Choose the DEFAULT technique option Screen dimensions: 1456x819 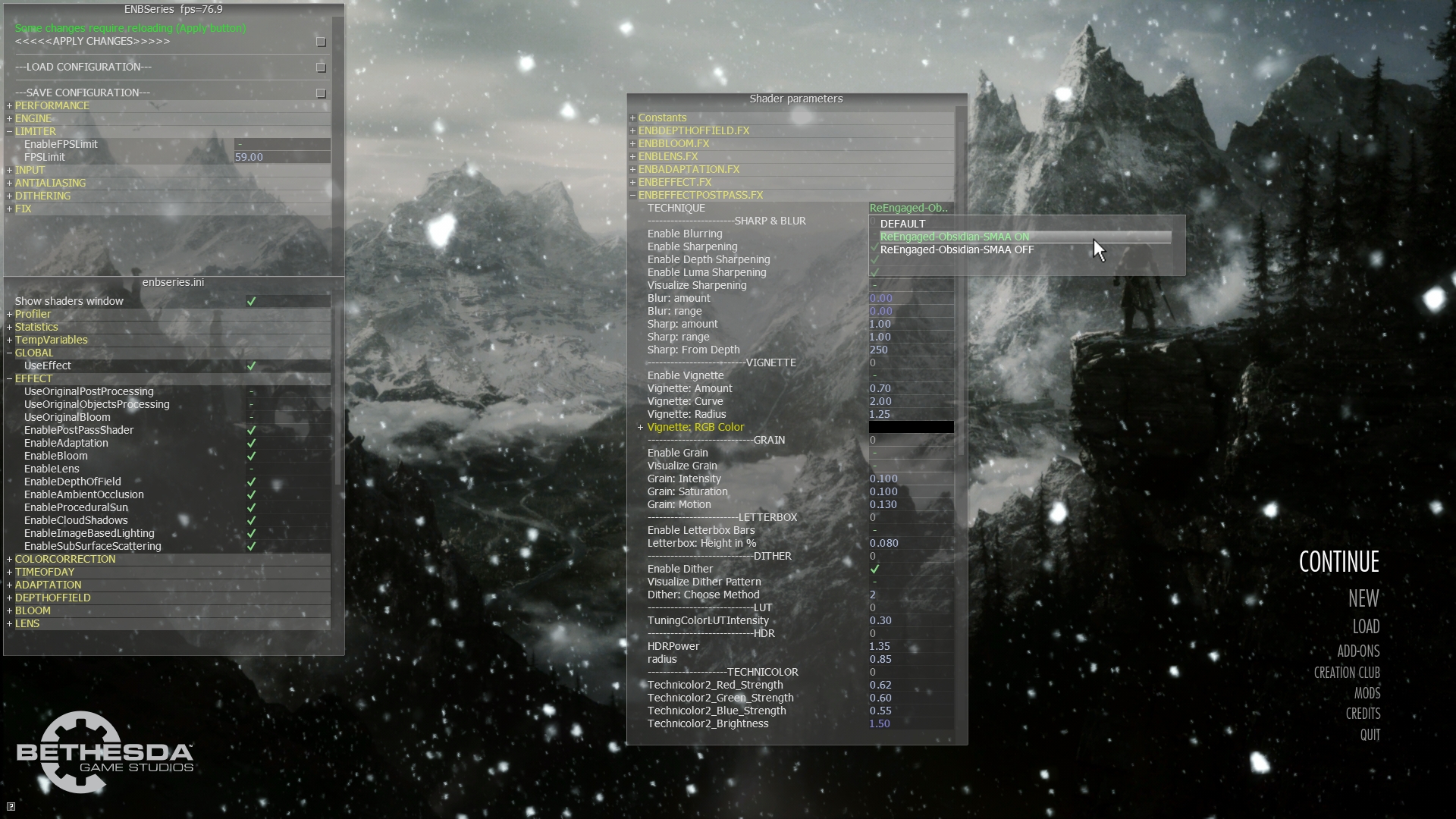(x=902, y=224)
